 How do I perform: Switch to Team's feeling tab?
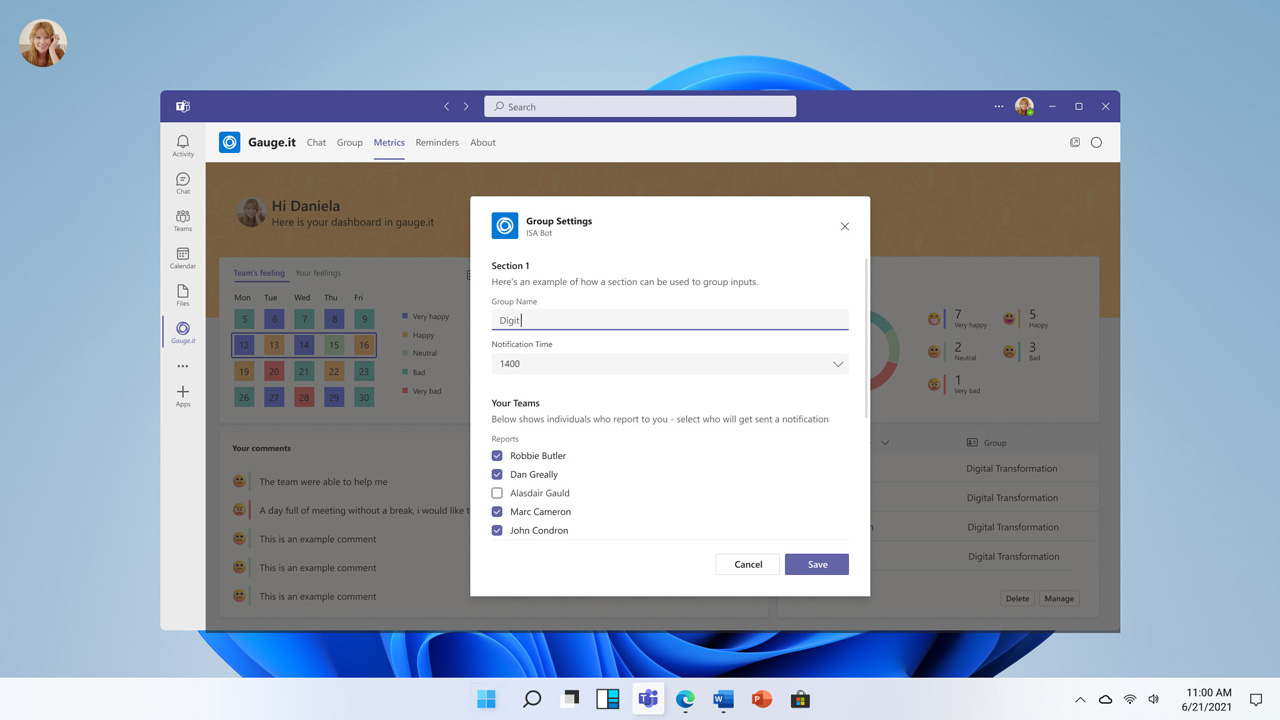coord(259,273)
